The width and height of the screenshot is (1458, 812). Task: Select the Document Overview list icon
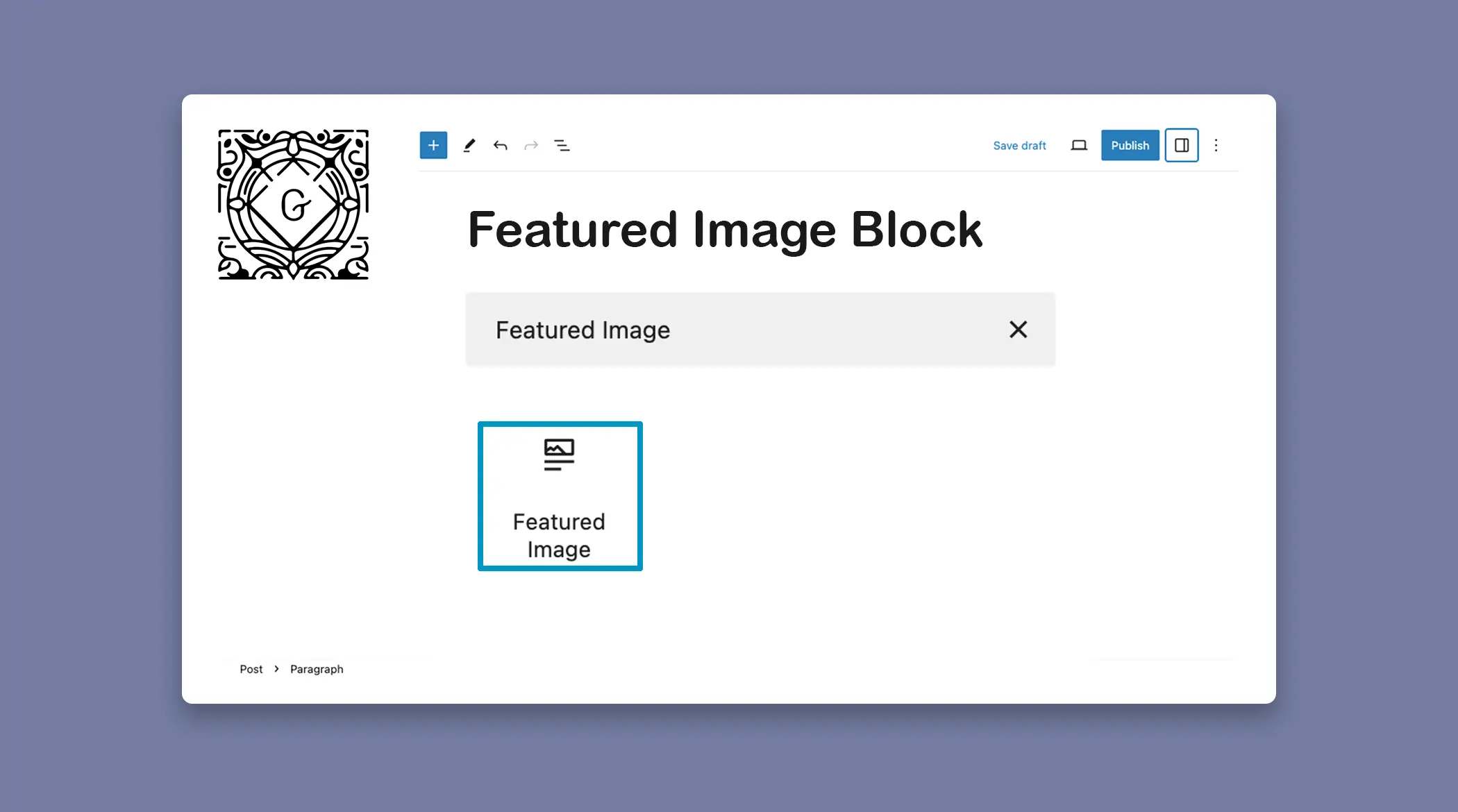pyautogui.click(x=562, y=145)
